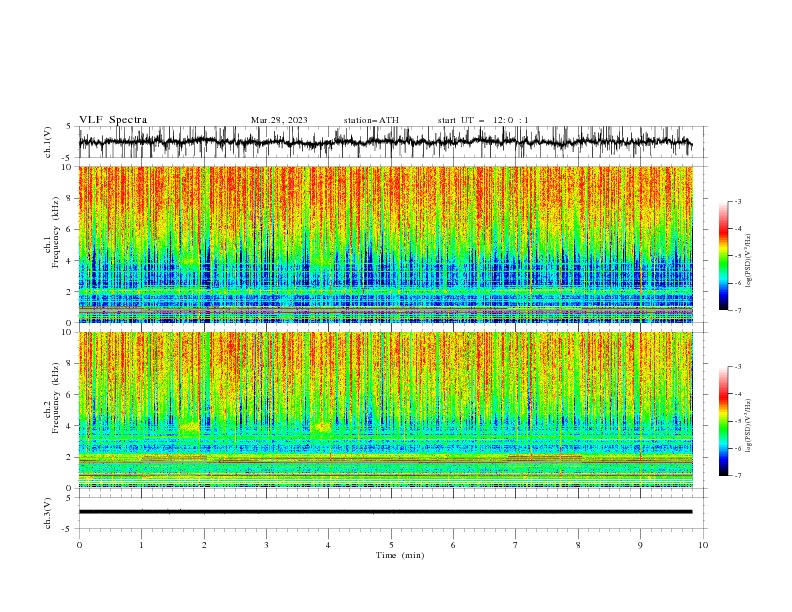Click time axis tick label "9"
The height and width of the screenshot is (612, 792).
coord(640,545)
